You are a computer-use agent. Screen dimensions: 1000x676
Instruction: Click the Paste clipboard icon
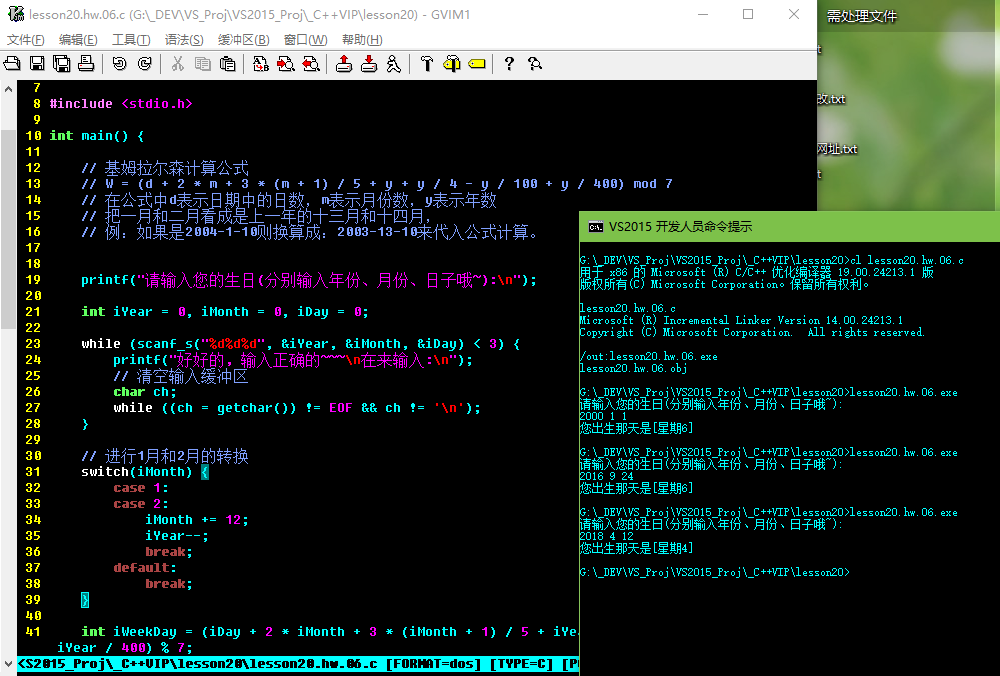tap(228, 64)
